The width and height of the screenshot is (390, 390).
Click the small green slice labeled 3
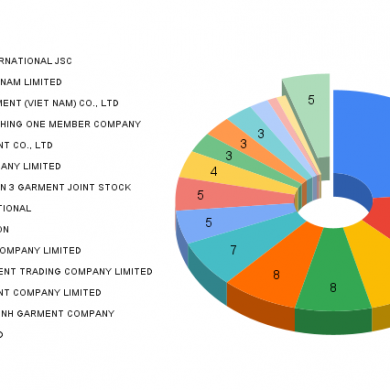pyautogui.click(x=233, y=157)
